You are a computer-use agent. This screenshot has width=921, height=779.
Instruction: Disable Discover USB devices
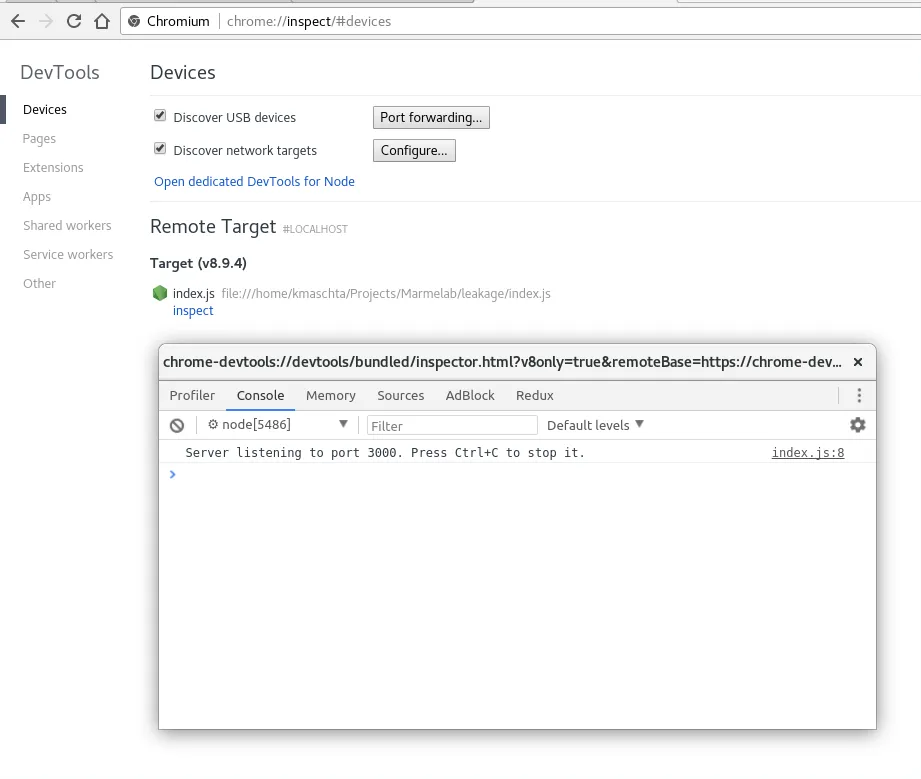coord(160,115)
